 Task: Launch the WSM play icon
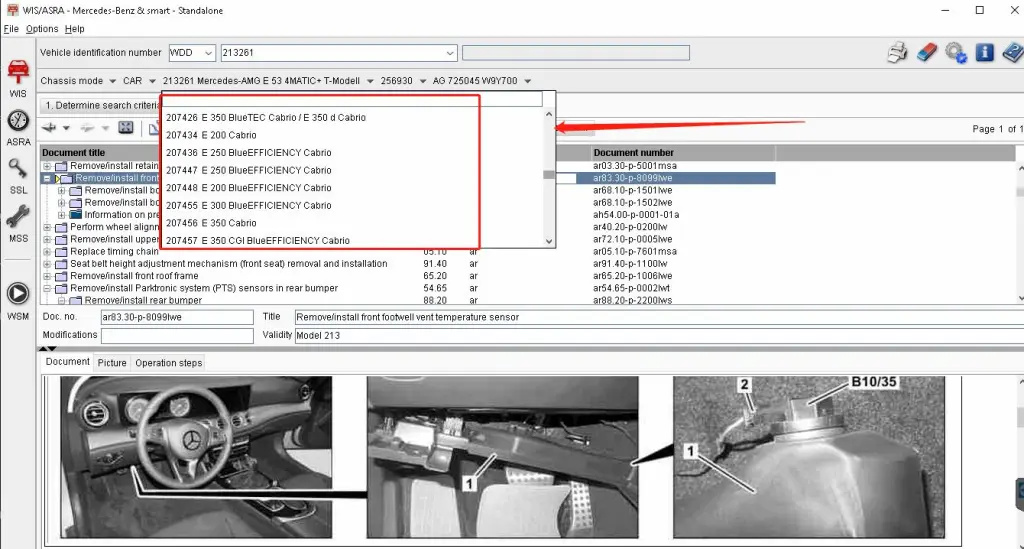click(17, 297)
